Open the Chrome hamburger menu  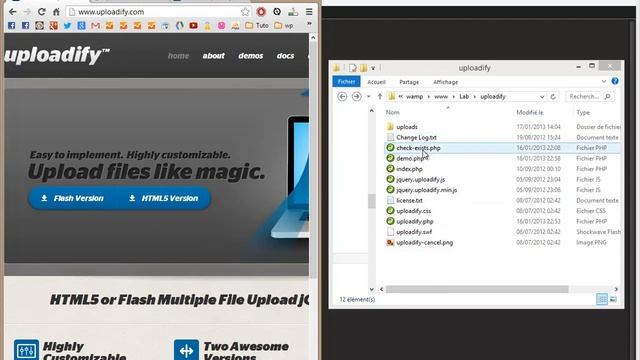tap(309, 12)
